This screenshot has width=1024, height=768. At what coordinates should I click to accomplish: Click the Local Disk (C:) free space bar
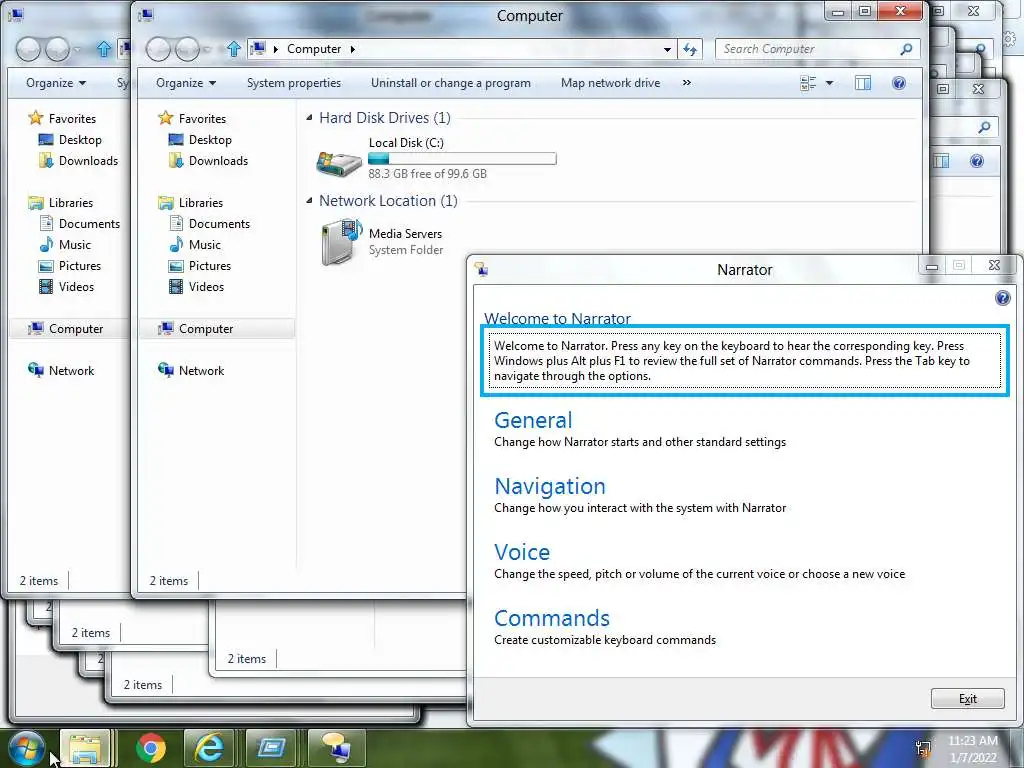click(462, 159)
